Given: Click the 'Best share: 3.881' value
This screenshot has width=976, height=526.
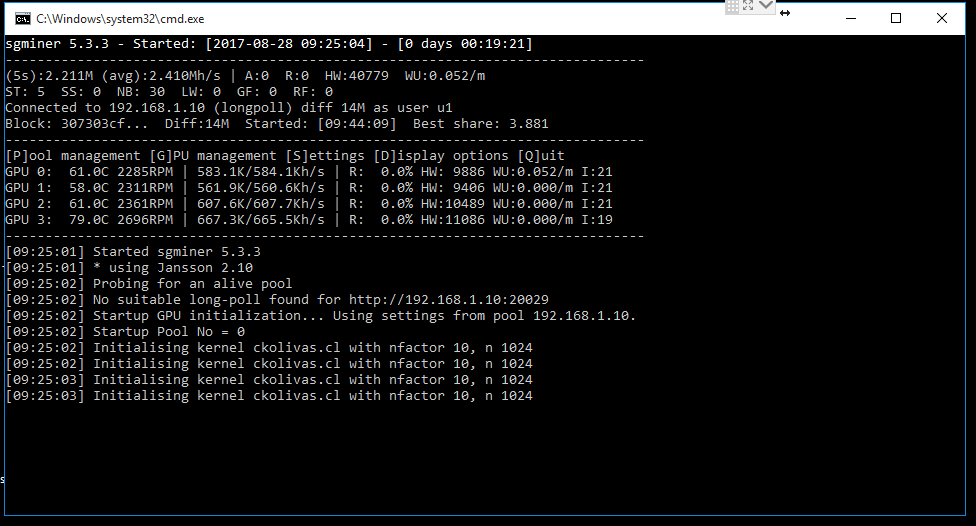Looking at the screenshot, I should pyautogui.click(x=481, y=123).
